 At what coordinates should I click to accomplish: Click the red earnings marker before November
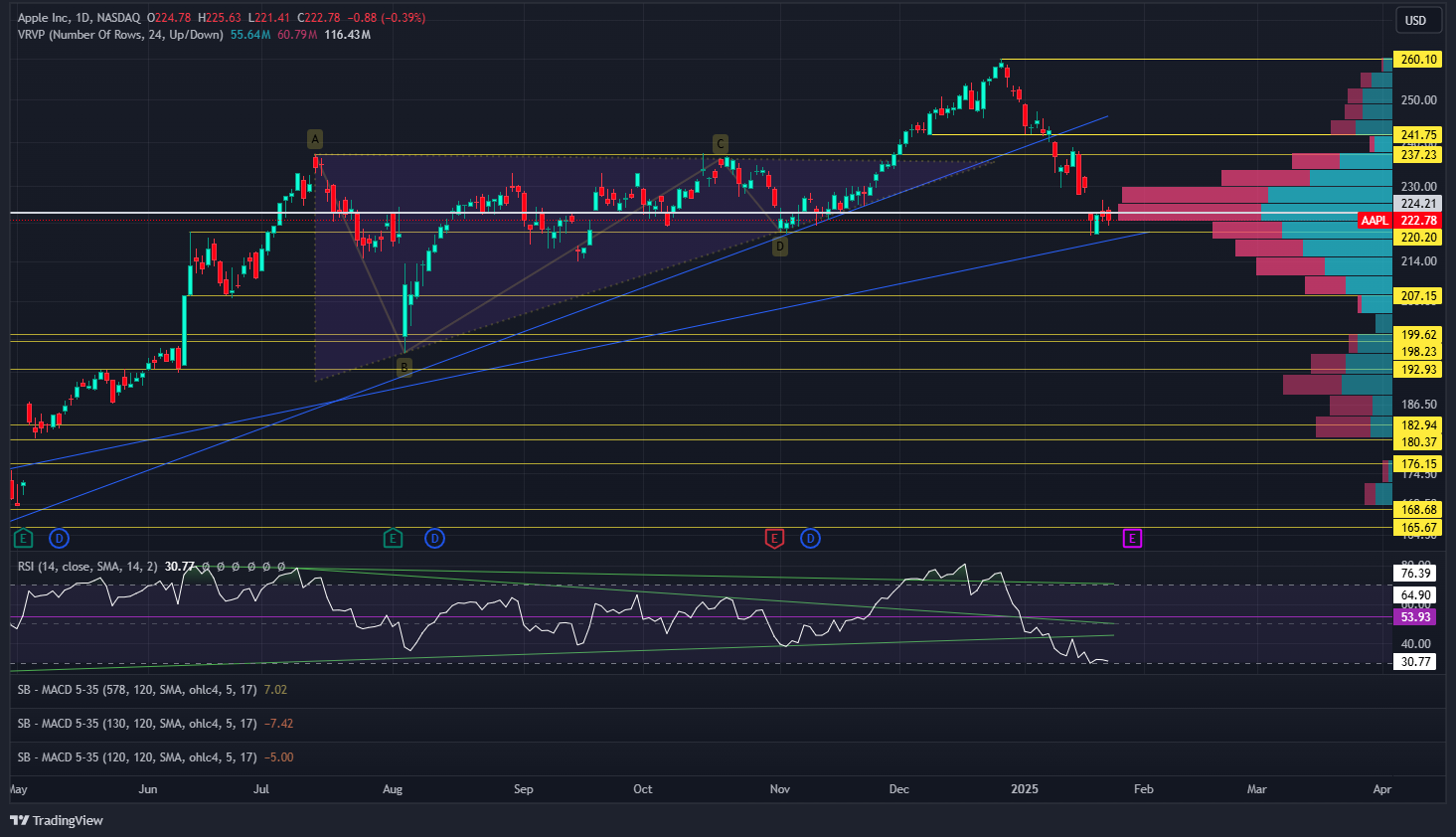click(774, 539)
